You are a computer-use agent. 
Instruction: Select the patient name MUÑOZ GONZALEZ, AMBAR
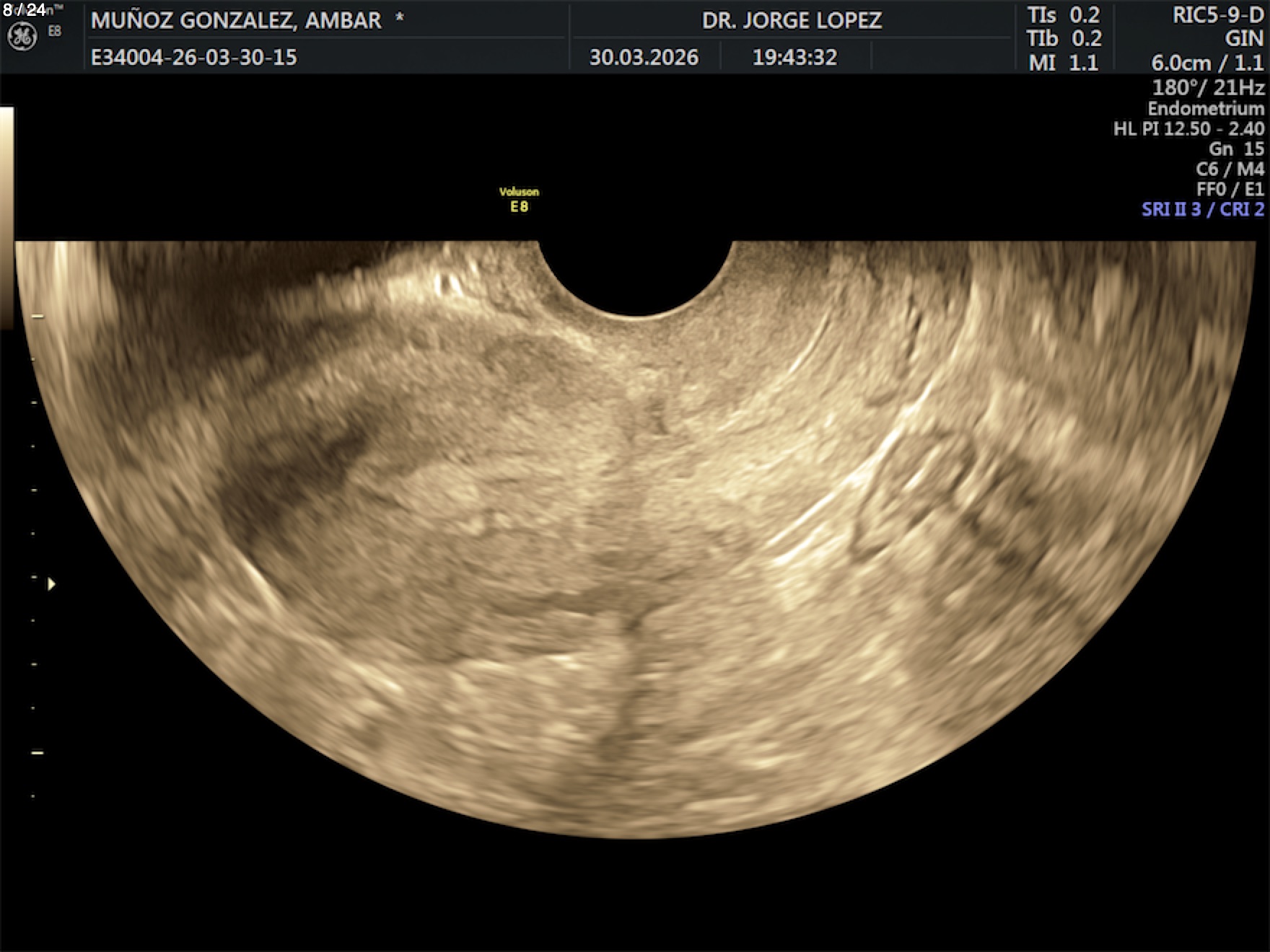236,20
